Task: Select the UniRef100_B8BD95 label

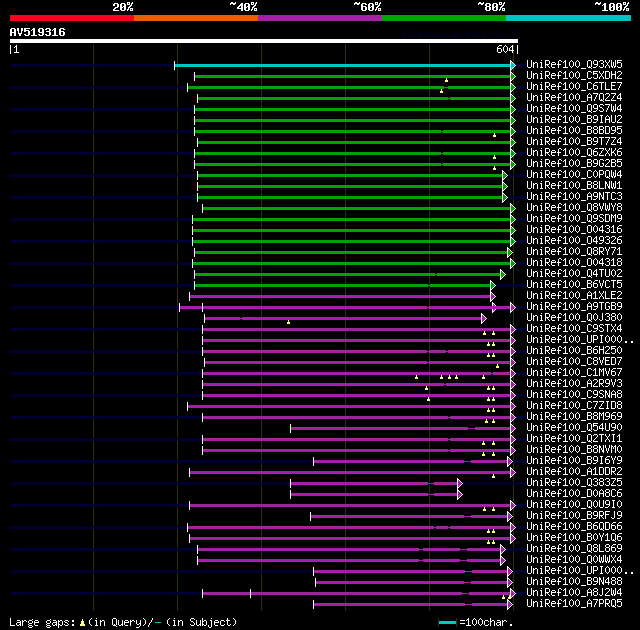Action: click(574, 131)
